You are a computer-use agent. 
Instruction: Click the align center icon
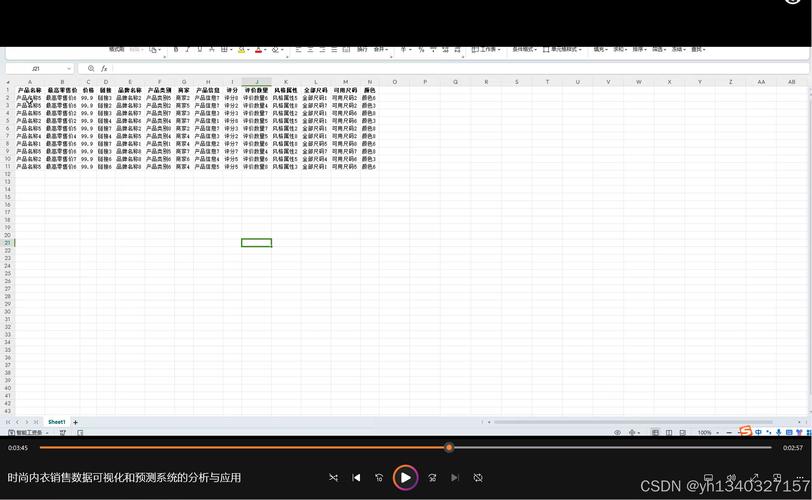click(310, 50)
